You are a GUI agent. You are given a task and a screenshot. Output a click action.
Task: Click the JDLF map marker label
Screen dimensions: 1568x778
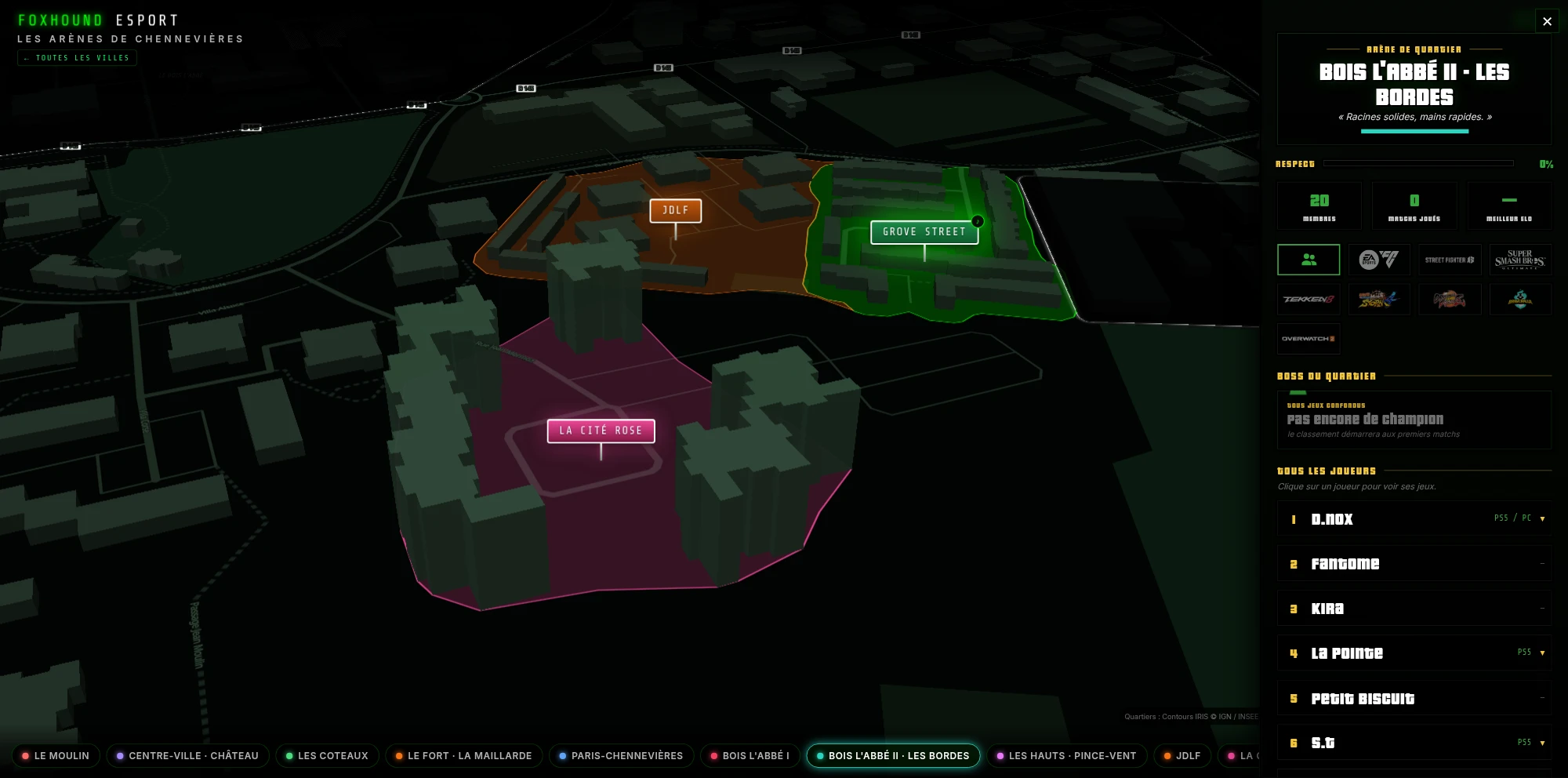676,210
